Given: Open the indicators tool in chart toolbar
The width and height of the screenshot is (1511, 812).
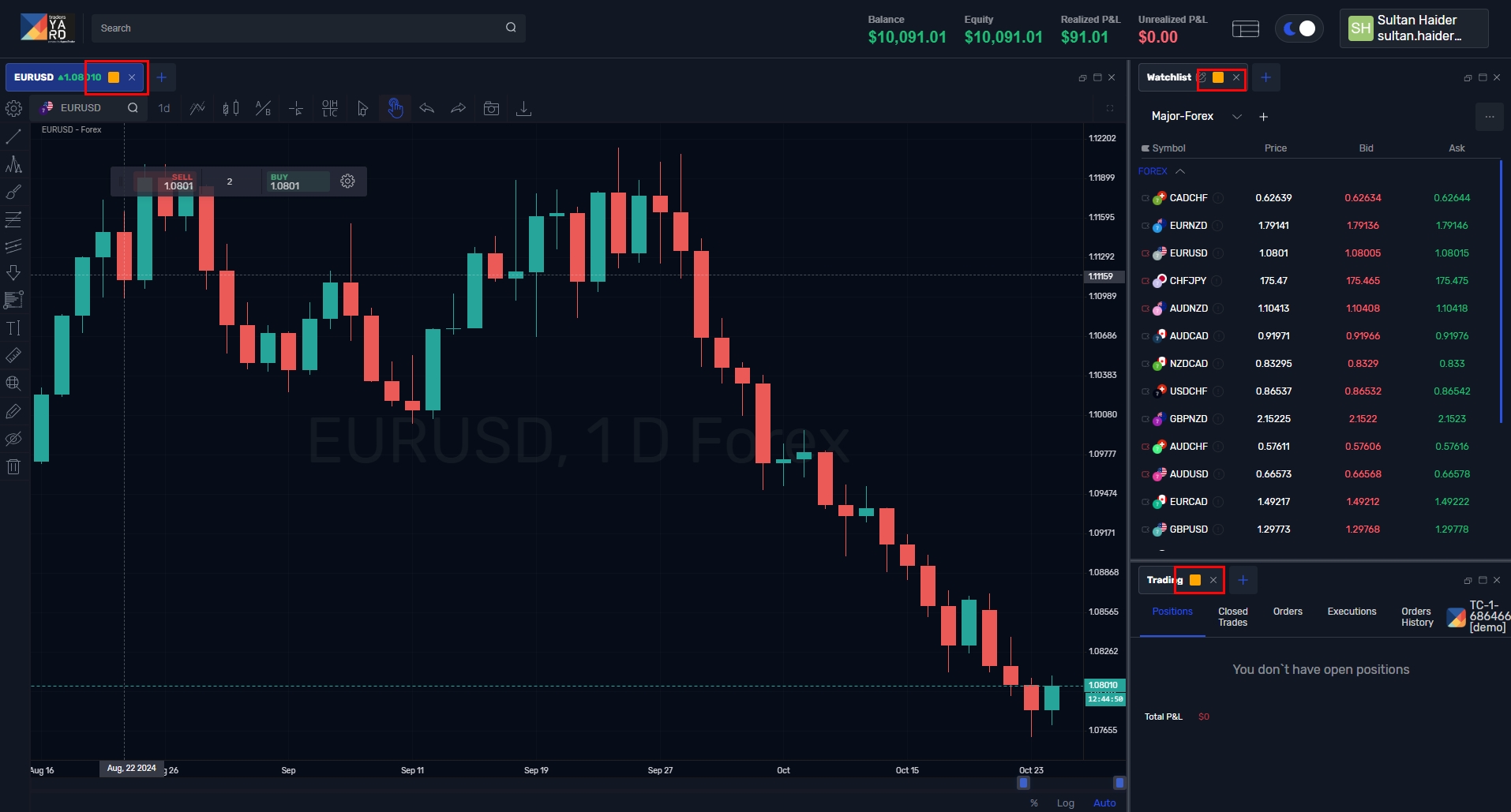Looking at the screenshot, I should 197,108.
